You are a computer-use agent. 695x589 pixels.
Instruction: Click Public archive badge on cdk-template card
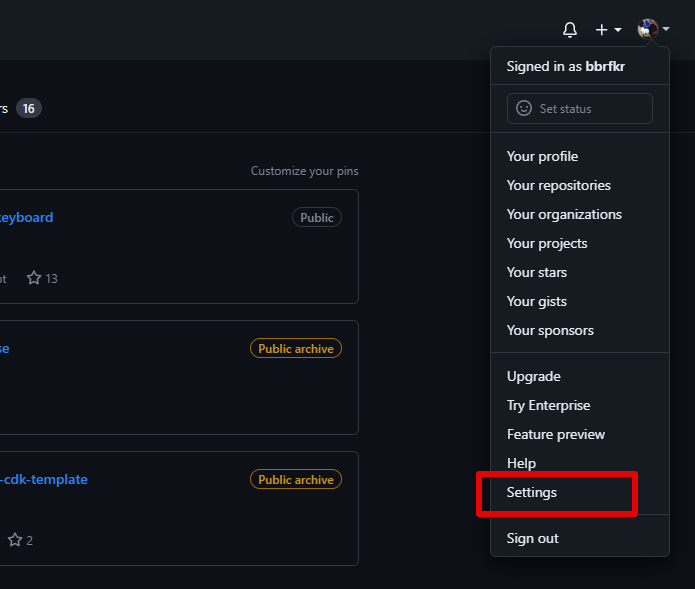(x=296, y=480)
